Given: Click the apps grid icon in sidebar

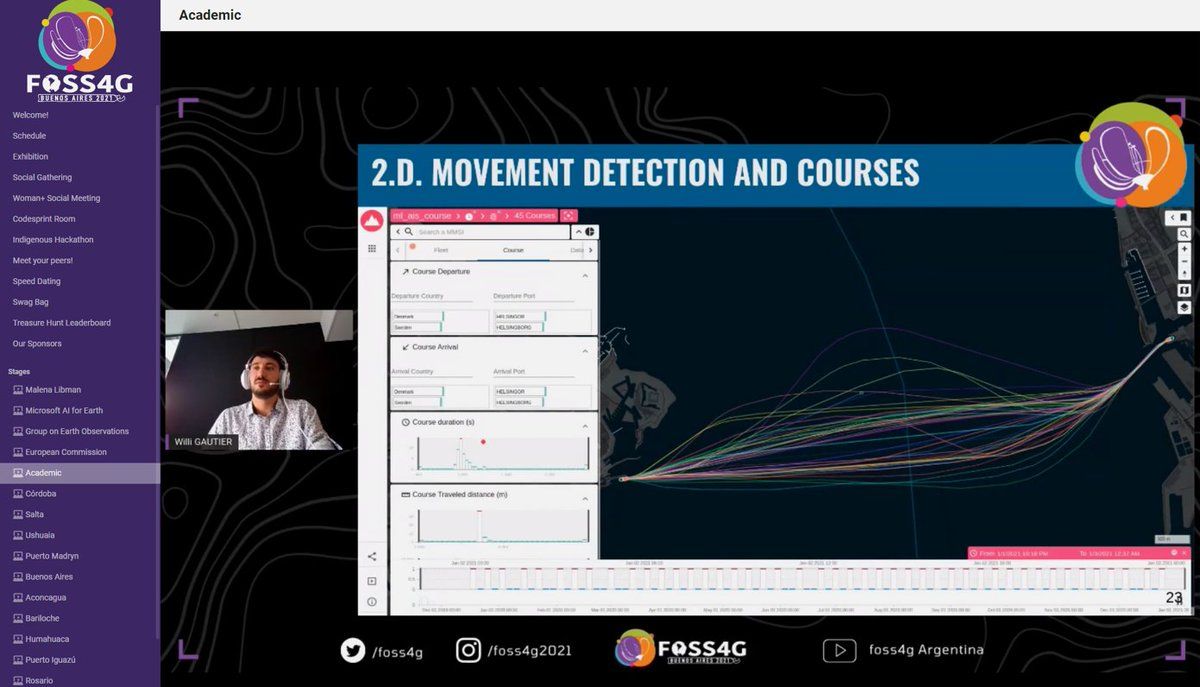Looking at the screenshot, I should coord(372,248).
